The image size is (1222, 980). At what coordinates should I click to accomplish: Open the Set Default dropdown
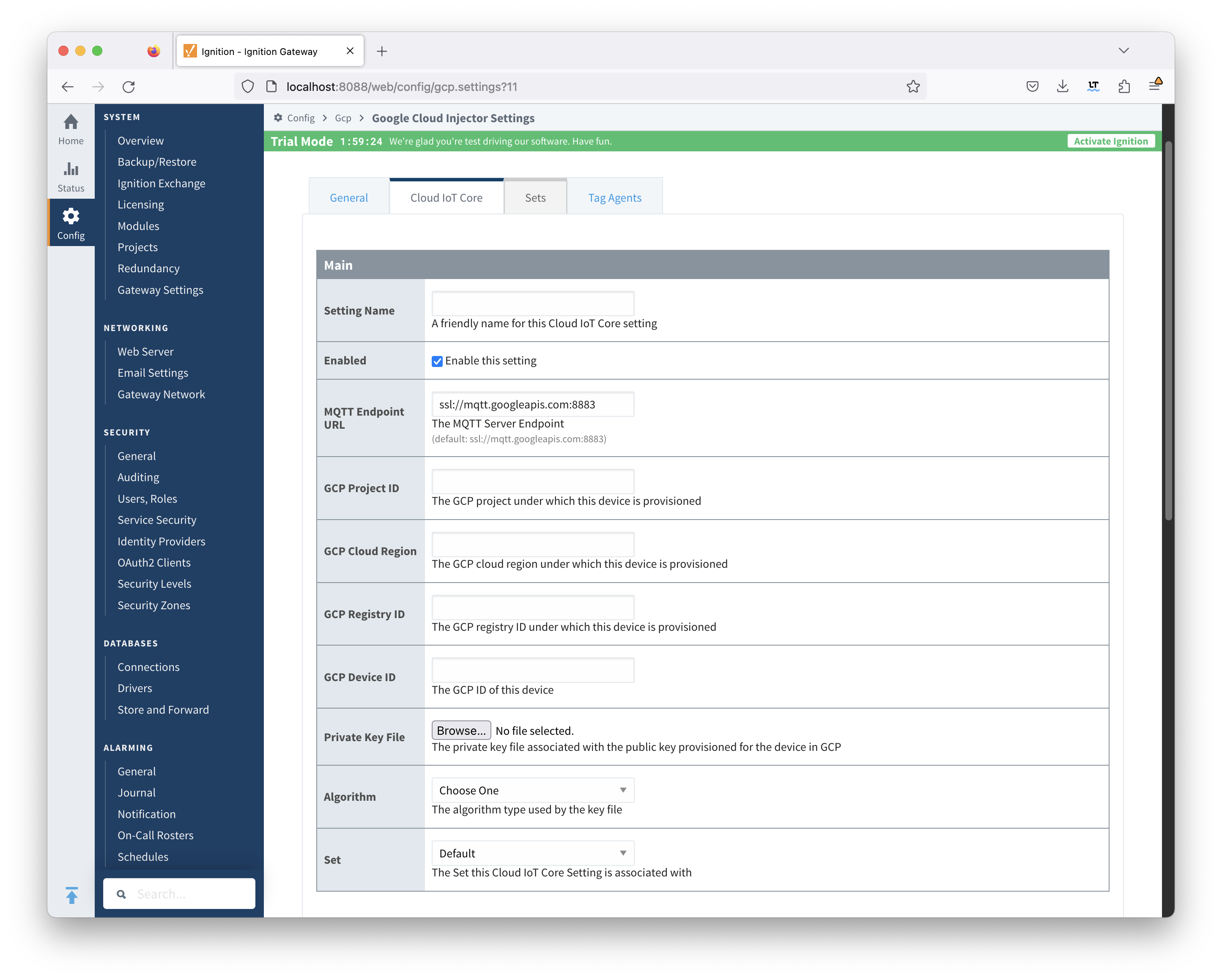[x=532, y=853]
